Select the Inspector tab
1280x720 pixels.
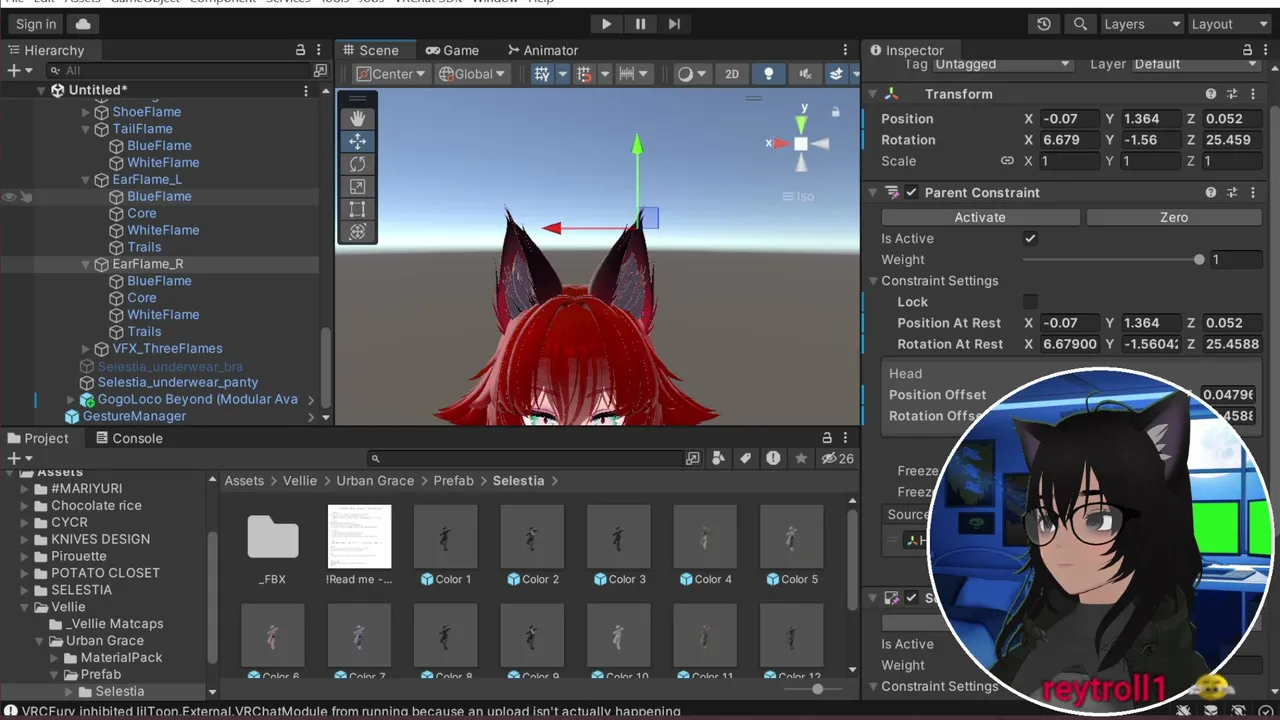click(906, 50)
